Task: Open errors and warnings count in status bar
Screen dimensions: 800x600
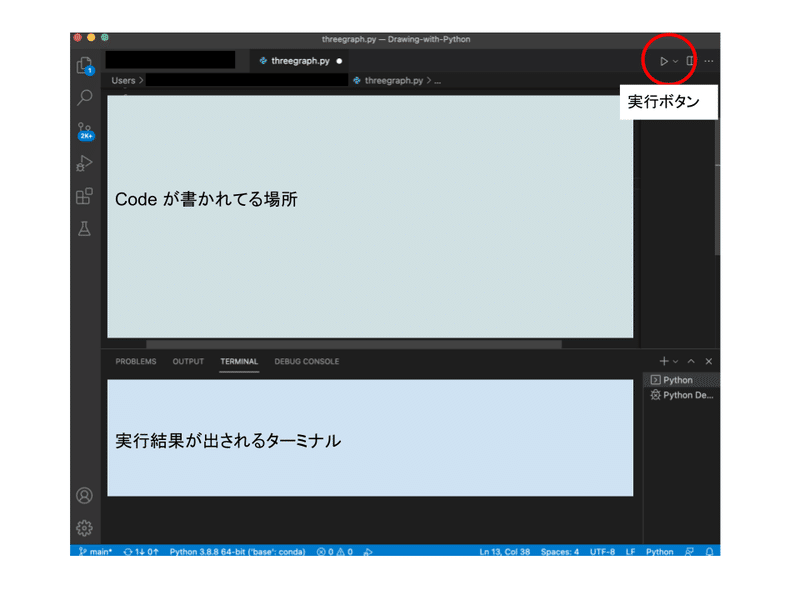Action: click(x=335, y=552)
